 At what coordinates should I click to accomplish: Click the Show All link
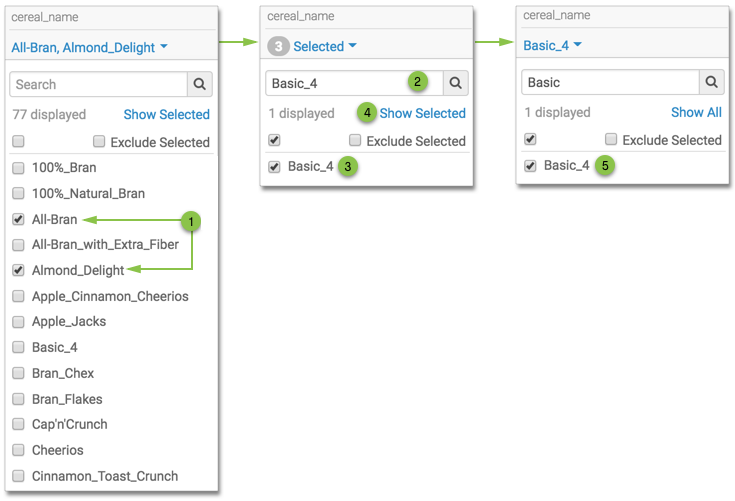coord(696,112)
